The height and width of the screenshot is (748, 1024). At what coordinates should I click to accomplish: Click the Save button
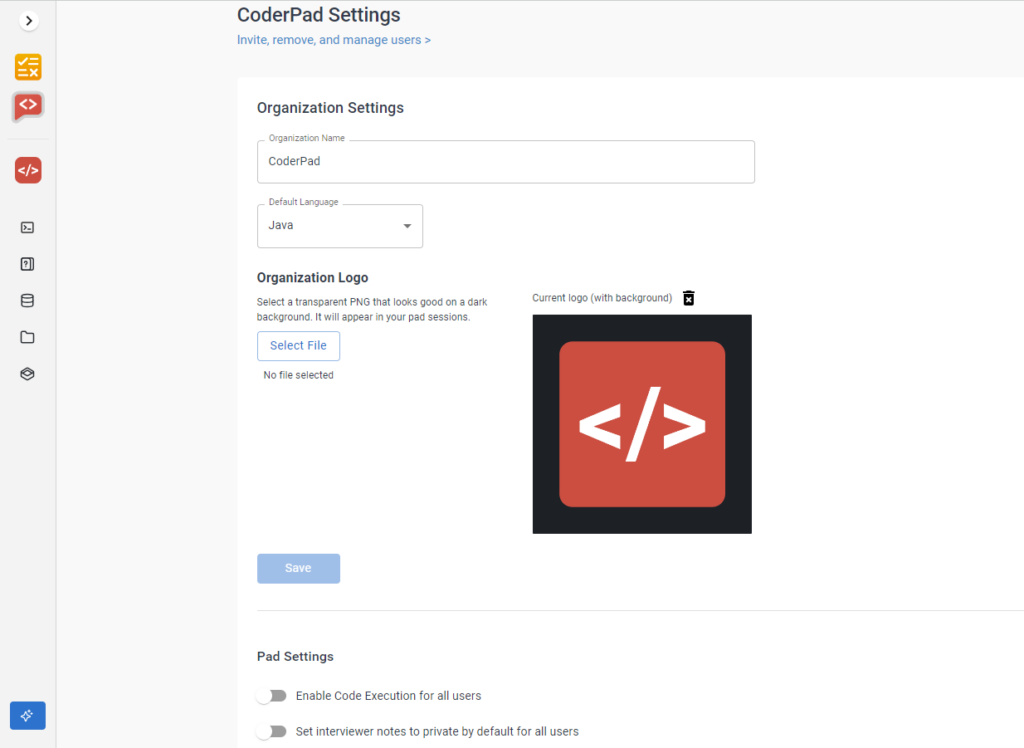298,568
